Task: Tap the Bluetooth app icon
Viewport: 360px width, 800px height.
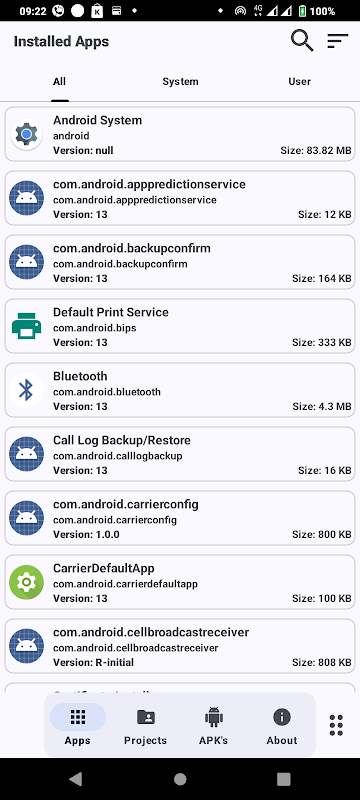Action: pos(27,390)
